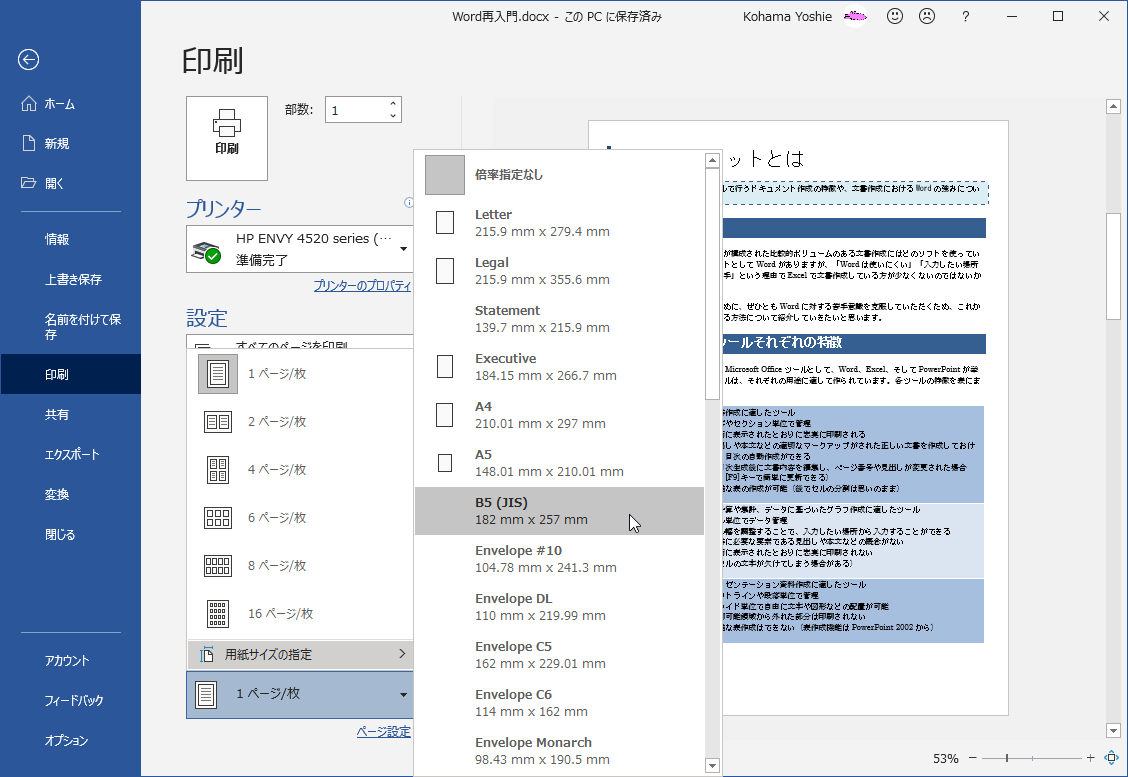
Task: Expand 用紙サイズの指定 submenu
Action: pos(301,654)
